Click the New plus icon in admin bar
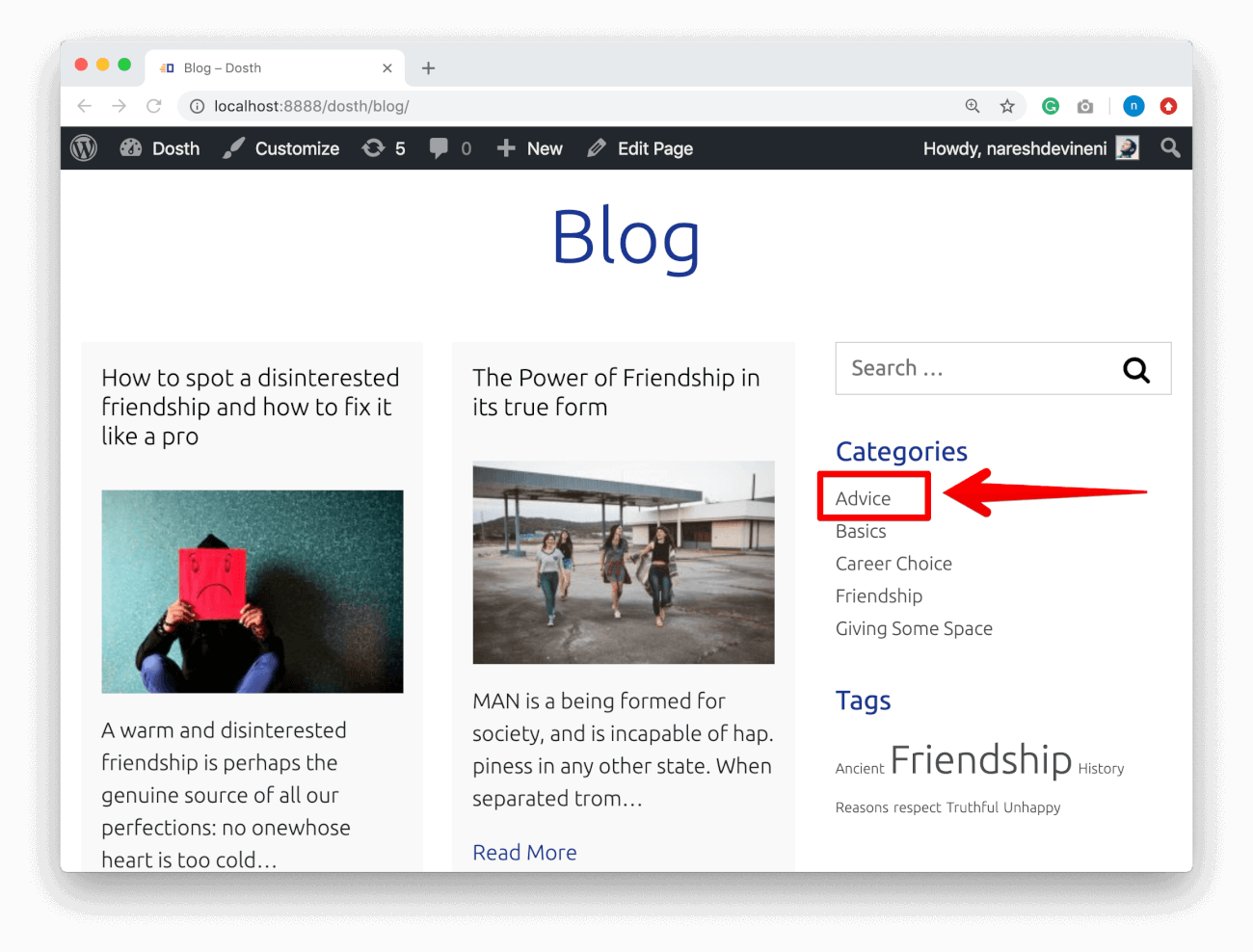Screen dimensions: 1253x952 (505, 147)
